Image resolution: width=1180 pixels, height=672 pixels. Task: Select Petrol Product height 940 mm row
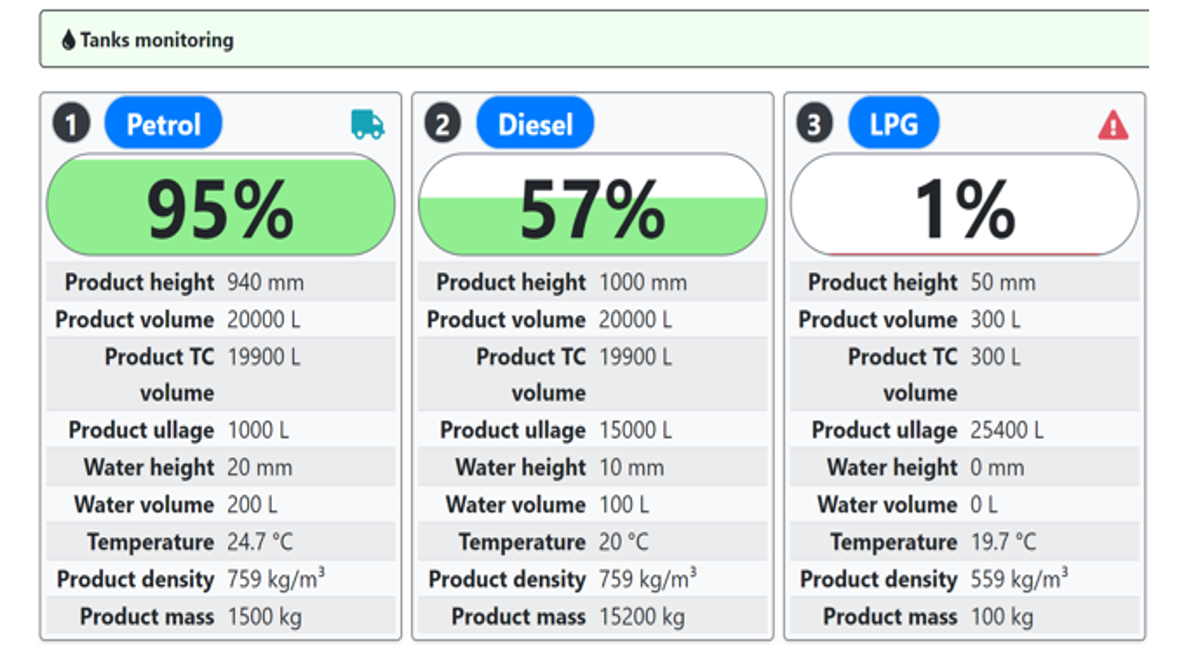[x=221, y=283]
